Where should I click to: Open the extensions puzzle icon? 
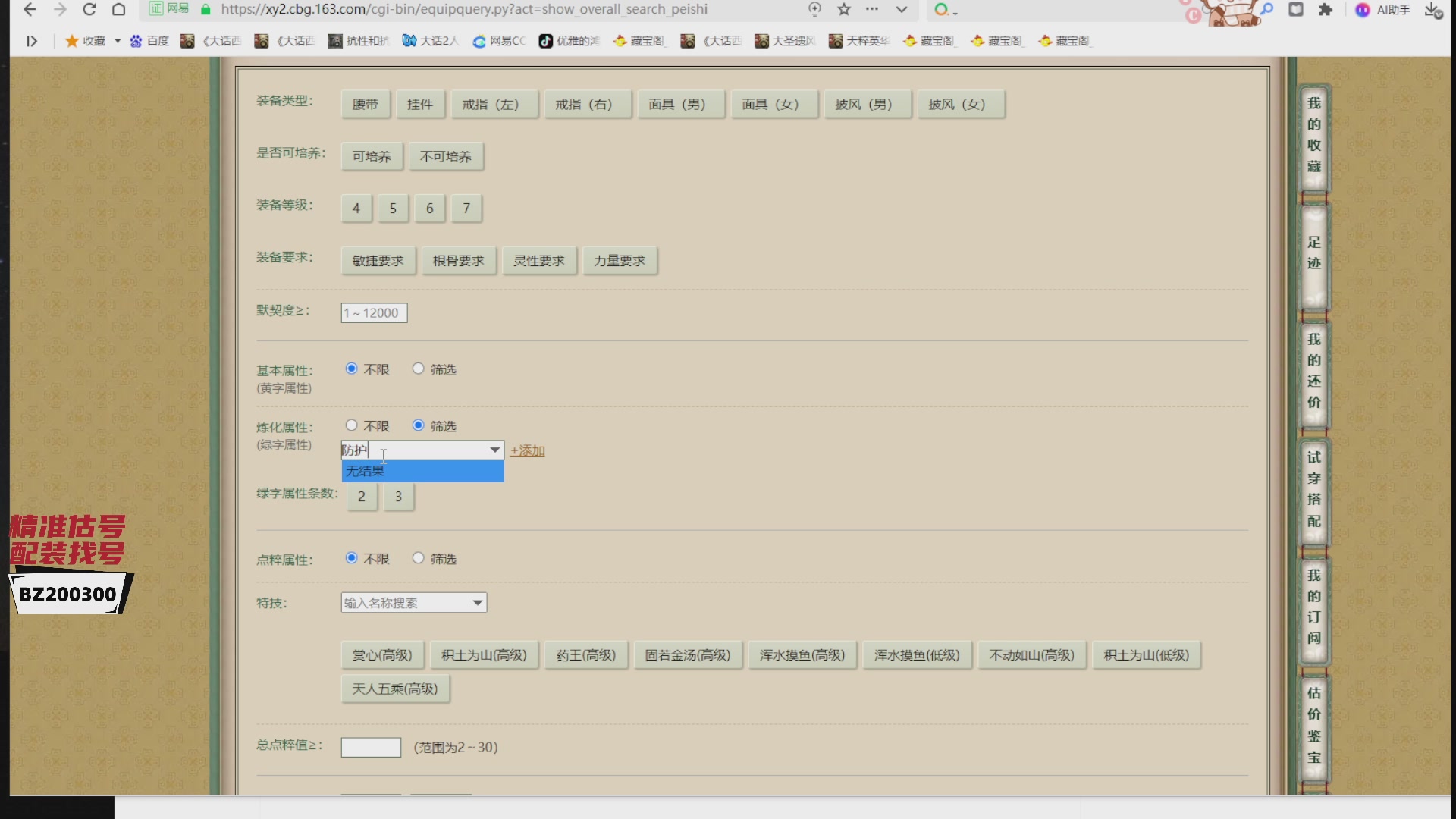[1326, 9]
